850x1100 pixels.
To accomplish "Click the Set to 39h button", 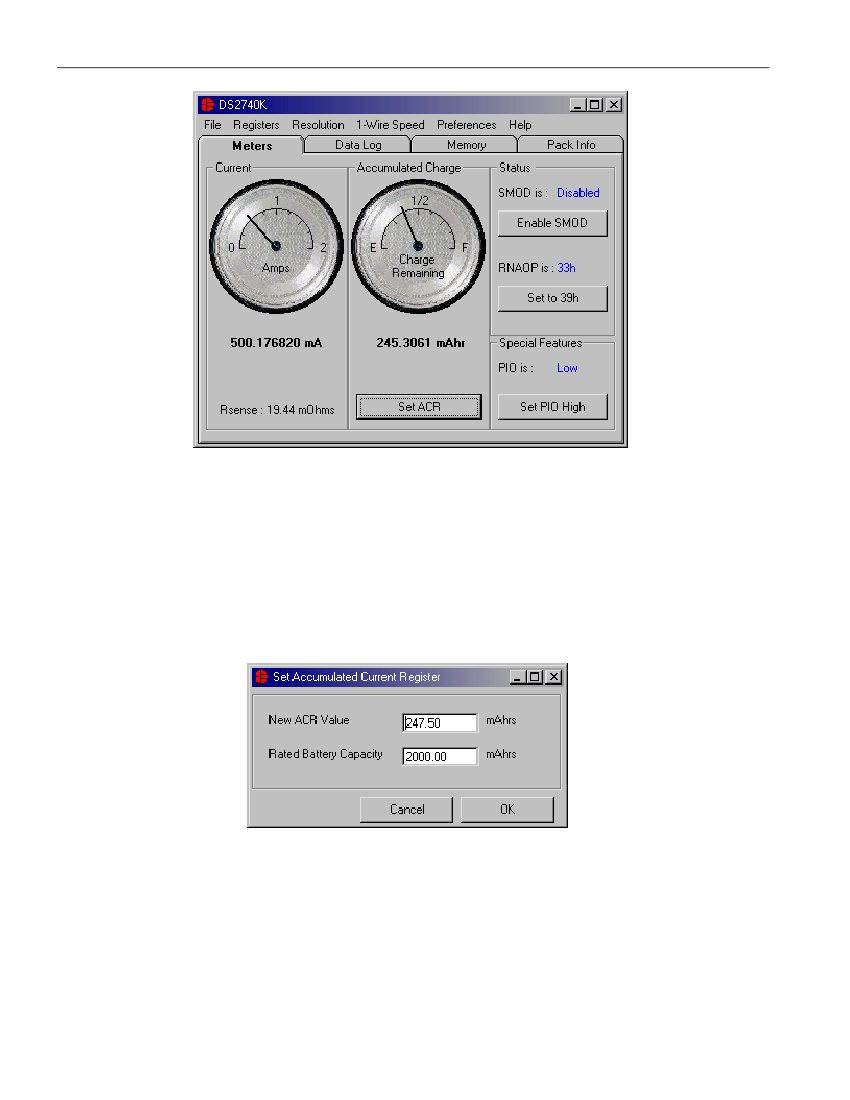I will pyautogui.click(x=553, y=298).
